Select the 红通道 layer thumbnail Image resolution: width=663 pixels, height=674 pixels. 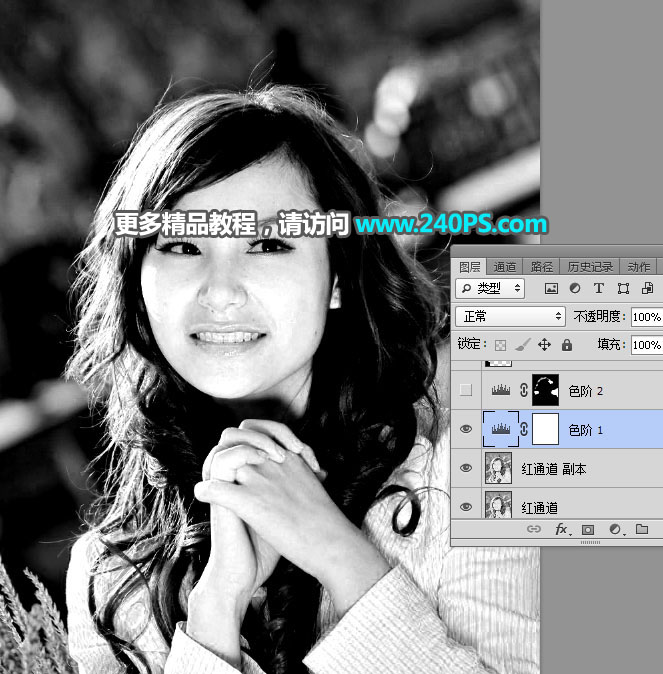click(497, 506)
